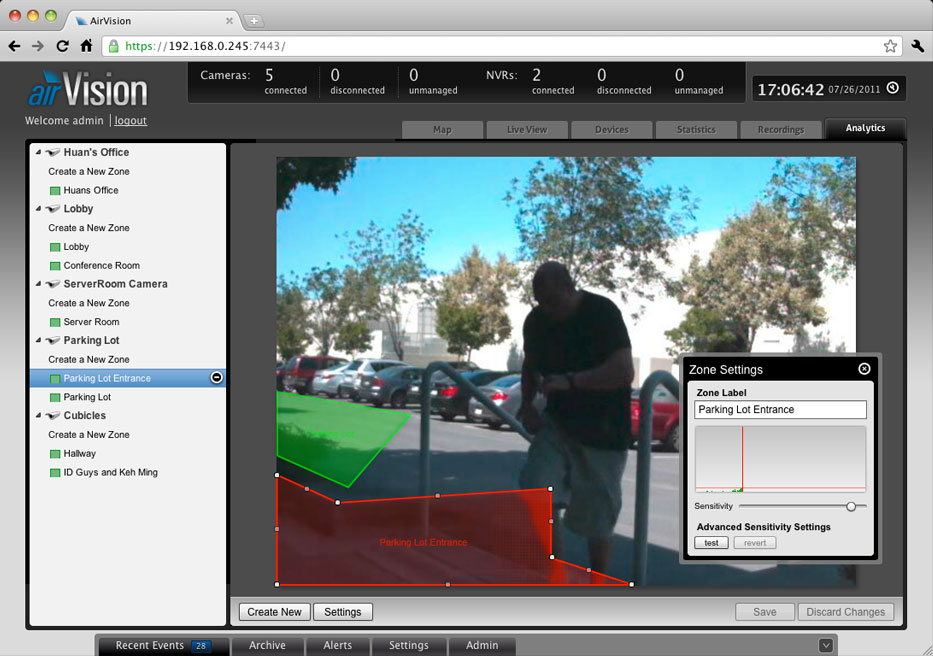
Task: Click the camera icon next to Lobby
Action: (52, 209)
